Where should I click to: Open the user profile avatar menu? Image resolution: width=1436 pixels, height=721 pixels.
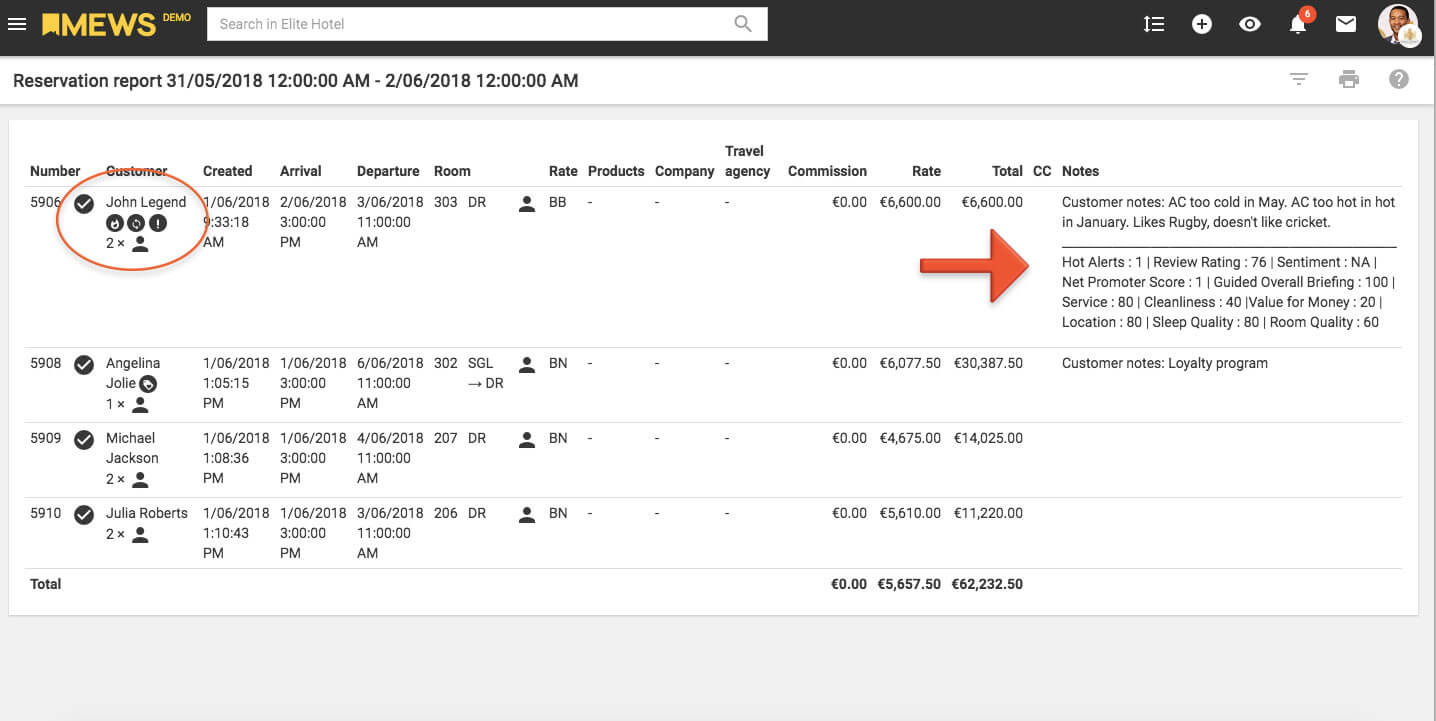(x=1398, y=24)
